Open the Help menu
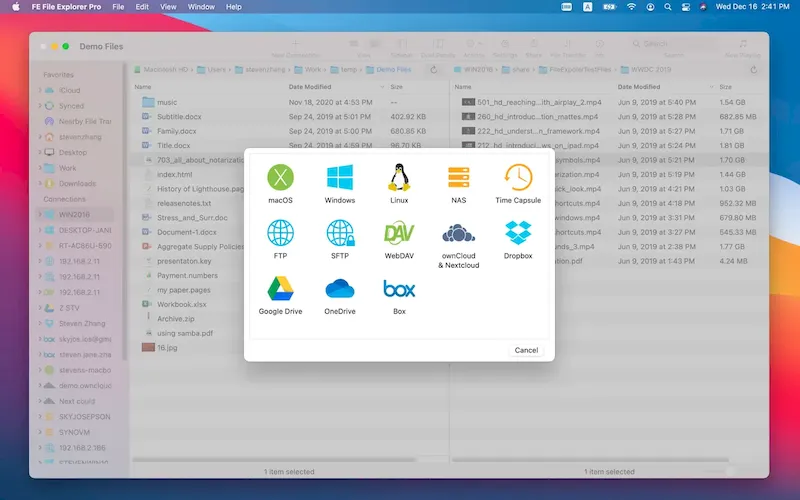This screenshot has width=800, height=500. (x=234, y=7)
